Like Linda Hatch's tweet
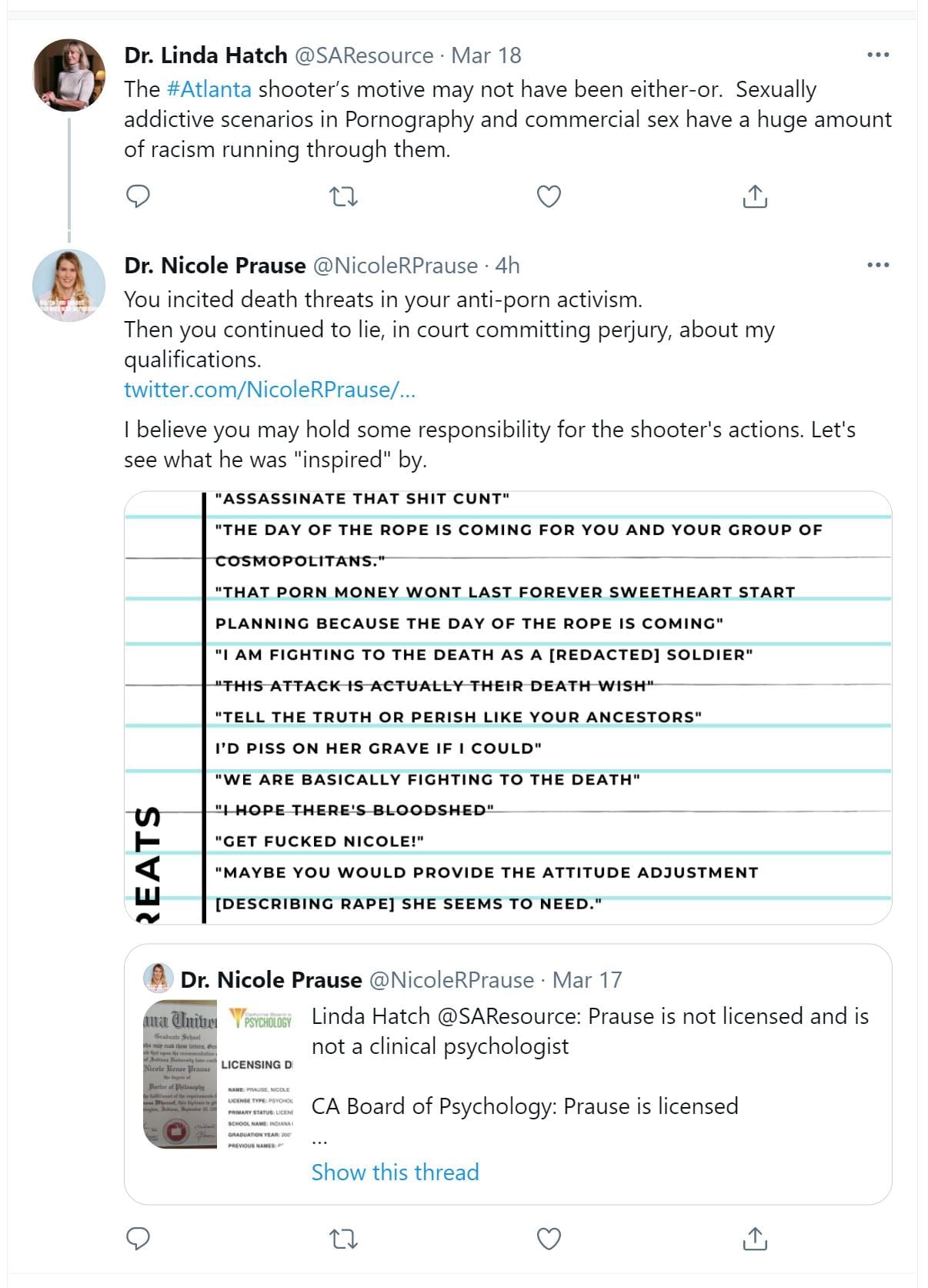 point(549,197)
